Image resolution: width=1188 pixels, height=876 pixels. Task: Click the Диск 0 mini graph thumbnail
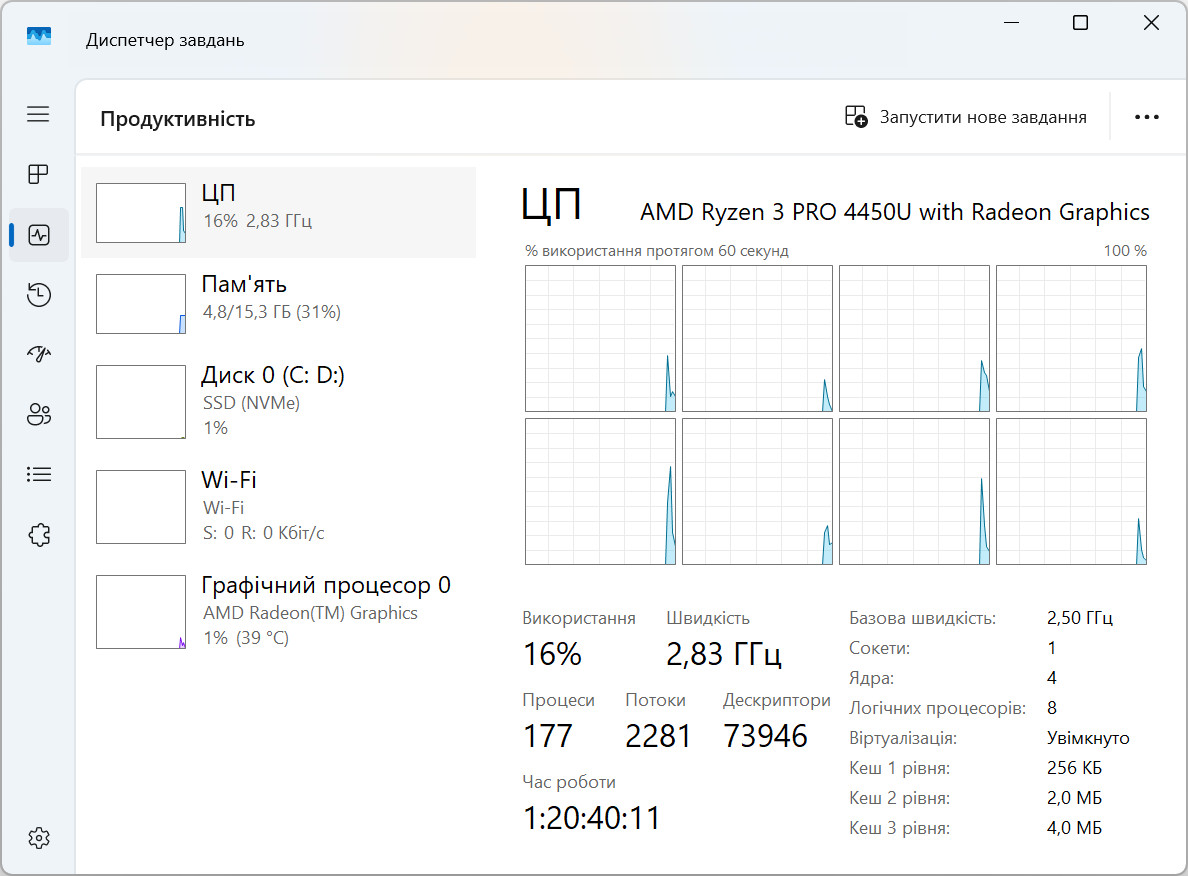[141, 402]
